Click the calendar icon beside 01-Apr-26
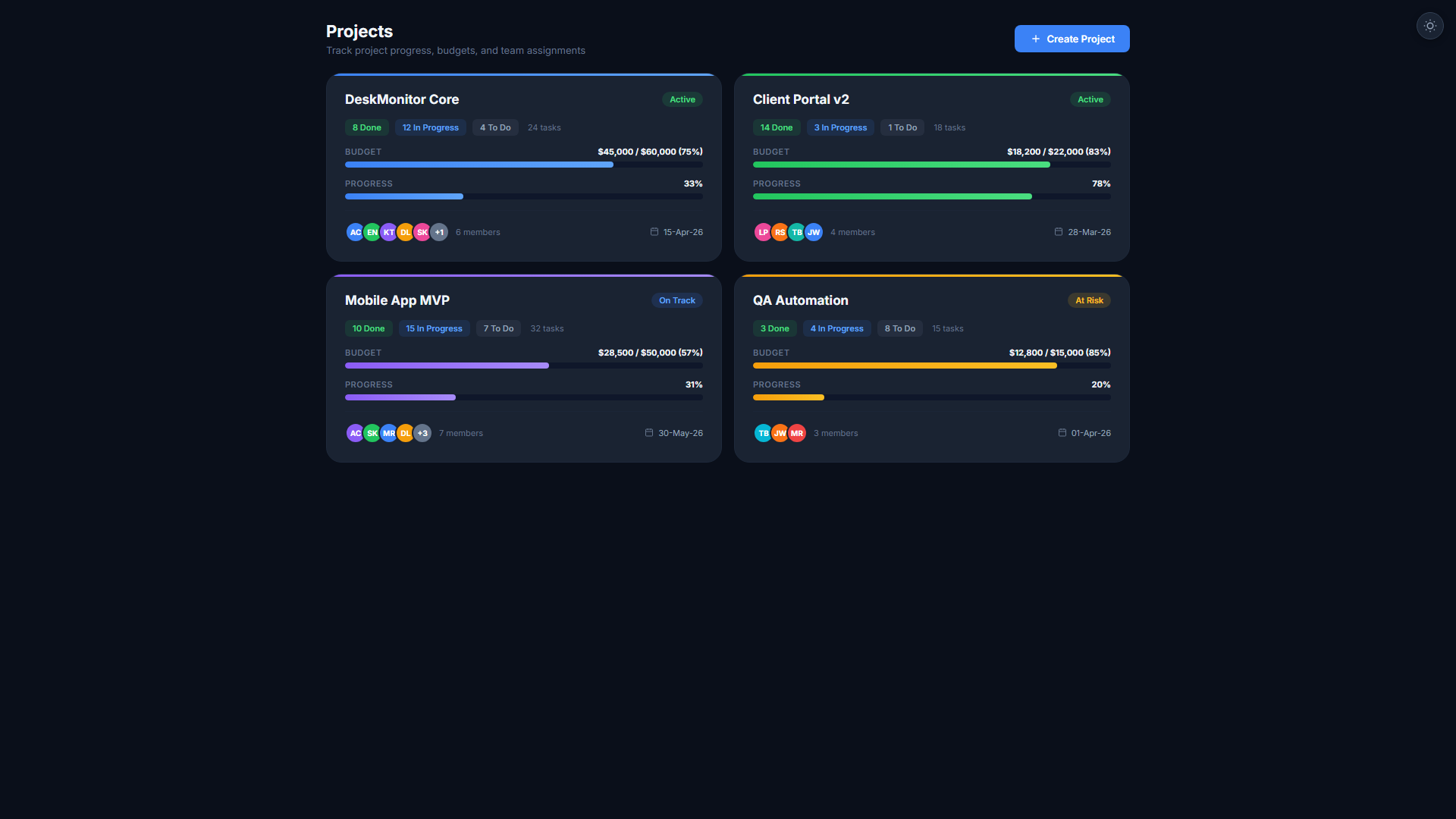Image resolution: width=1456 pixels, height=819 pixels. (x=1062, y=433)
